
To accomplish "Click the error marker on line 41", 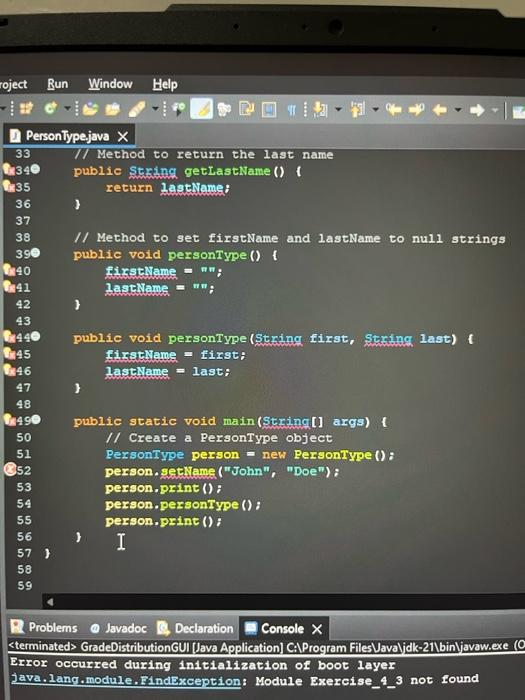I will 9,286.
